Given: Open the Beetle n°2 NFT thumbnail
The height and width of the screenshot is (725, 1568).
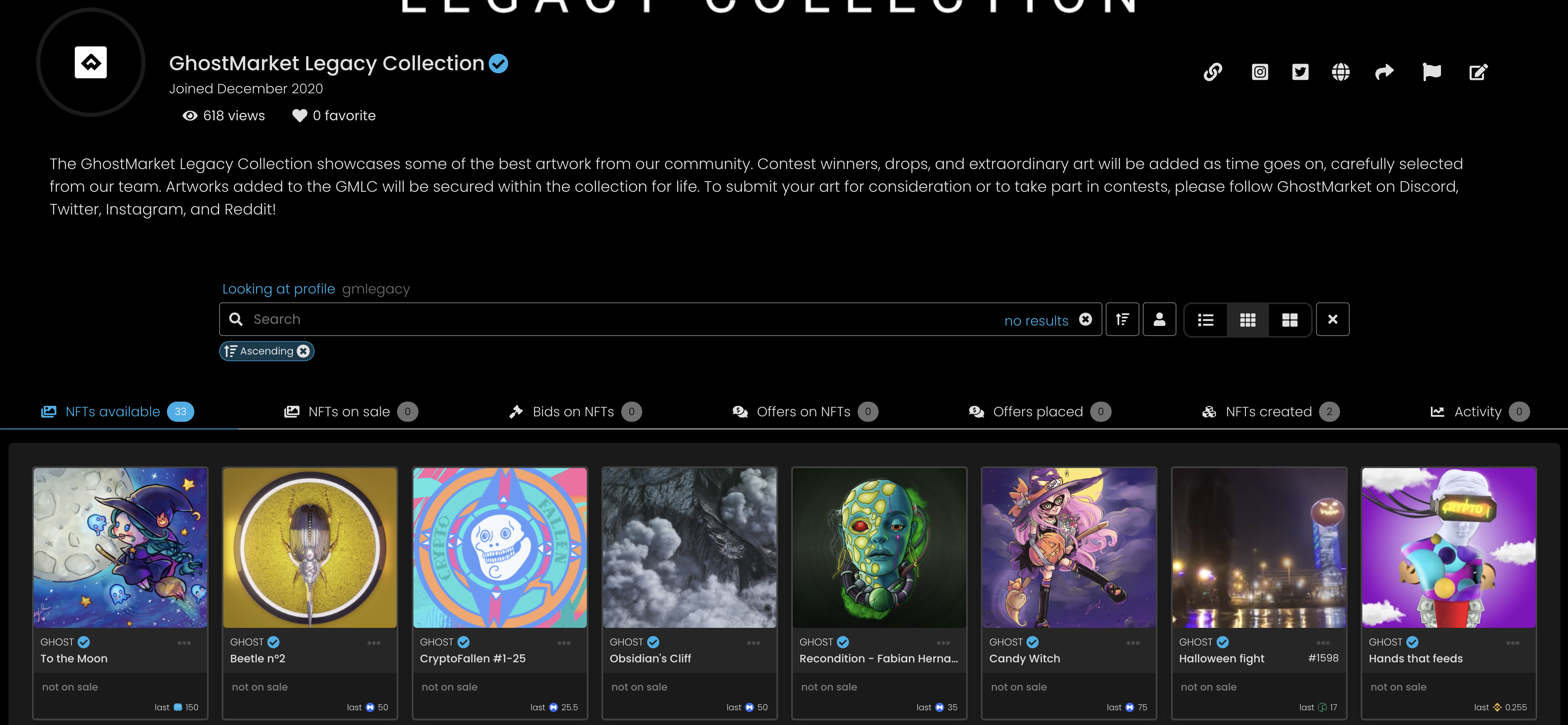Looking at the screenshot, I should pyautogui.click(x=310, y=548).
